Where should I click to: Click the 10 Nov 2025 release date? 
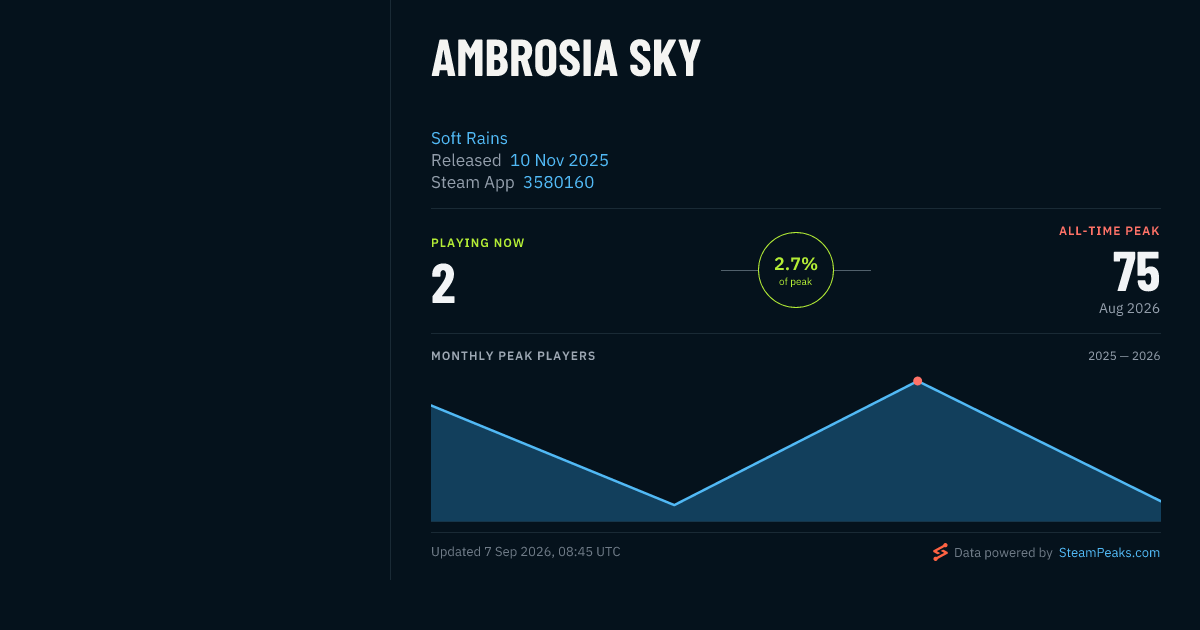tap(559, 160)
